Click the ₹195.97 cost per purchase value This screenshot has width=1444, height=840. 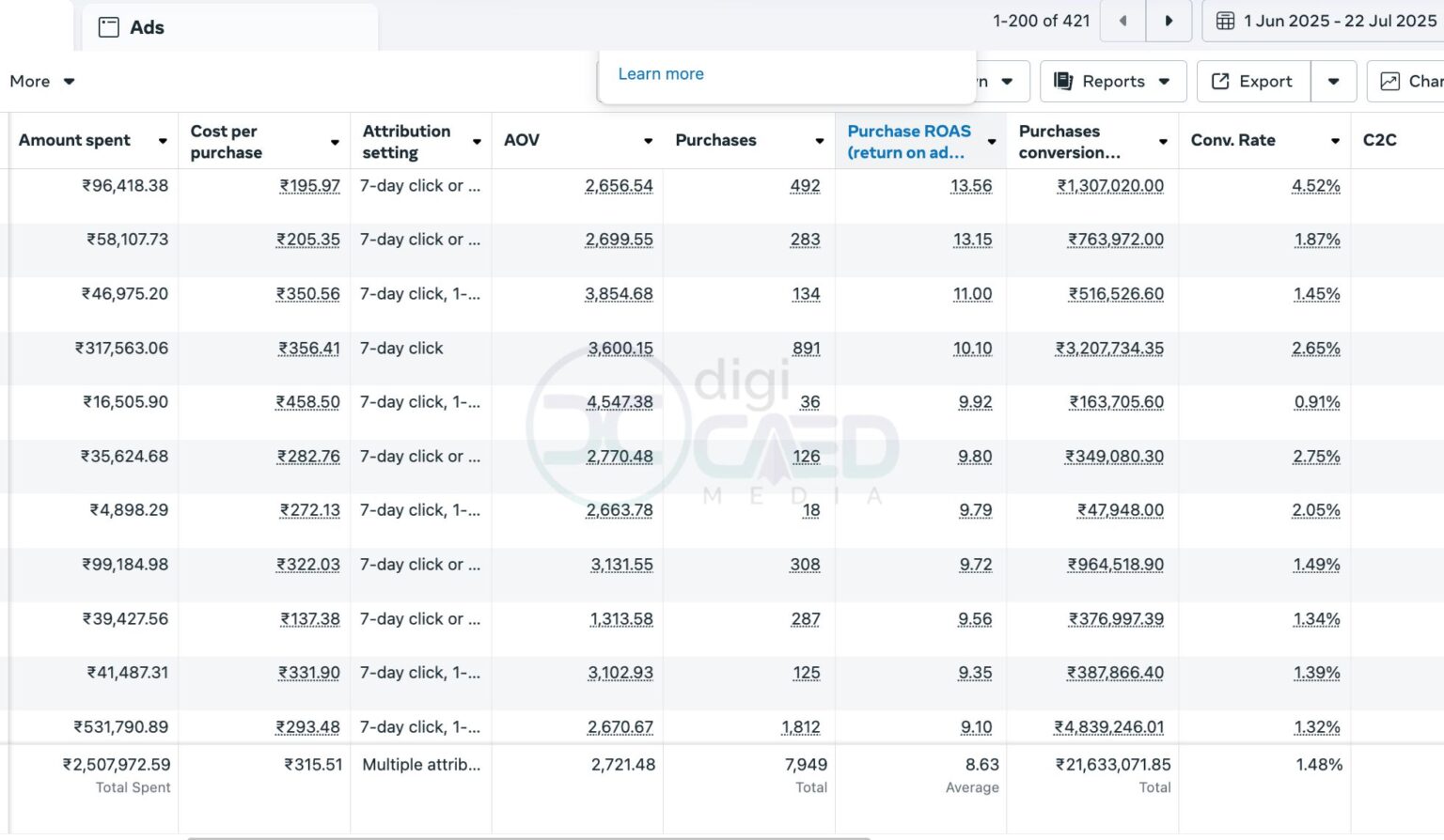click(x=310, y=186)
